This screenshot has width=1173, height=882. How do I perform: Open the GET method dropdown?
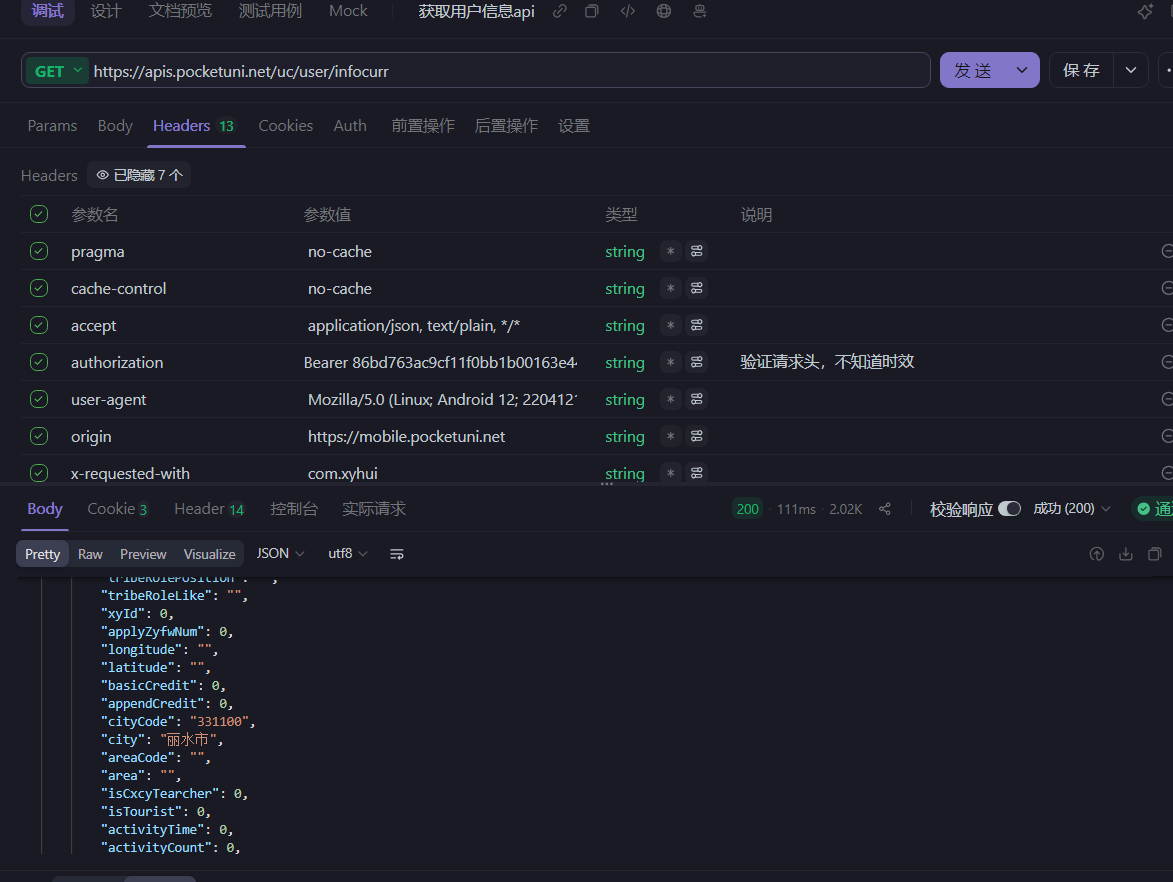click(x=58, y=71)
